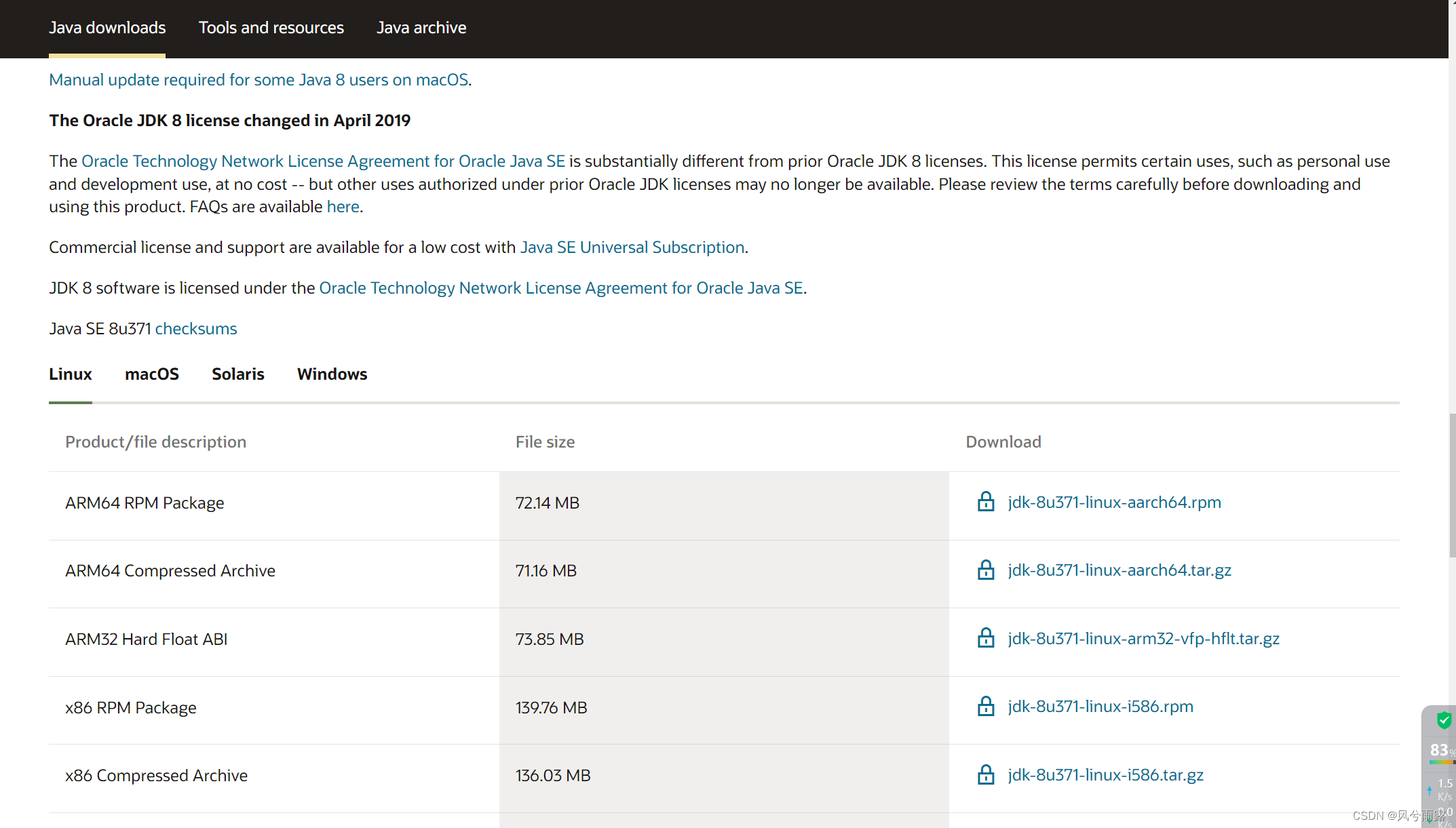The height and width of the screenshot is (828, 1456).
Task: Switch to the Solaris tab
Action: 237,374
